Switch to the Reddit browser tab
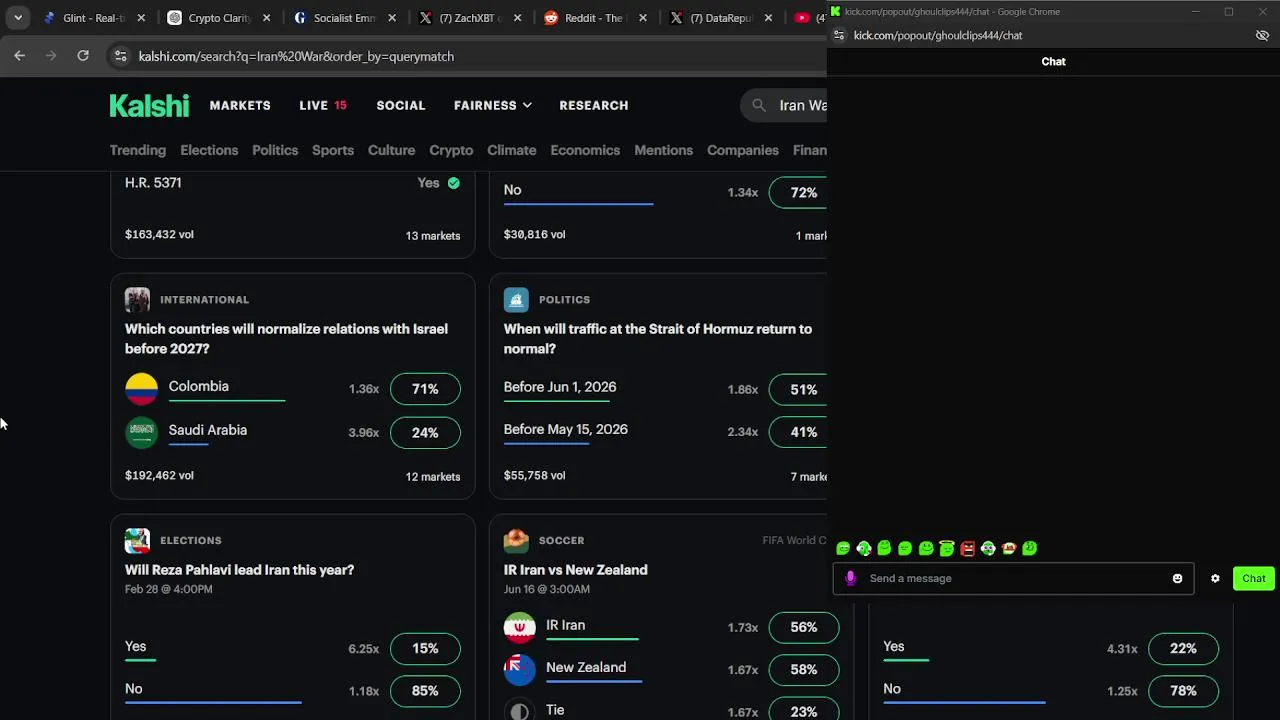The height and width of the screenshot is (720, 1280). (595, 18)
